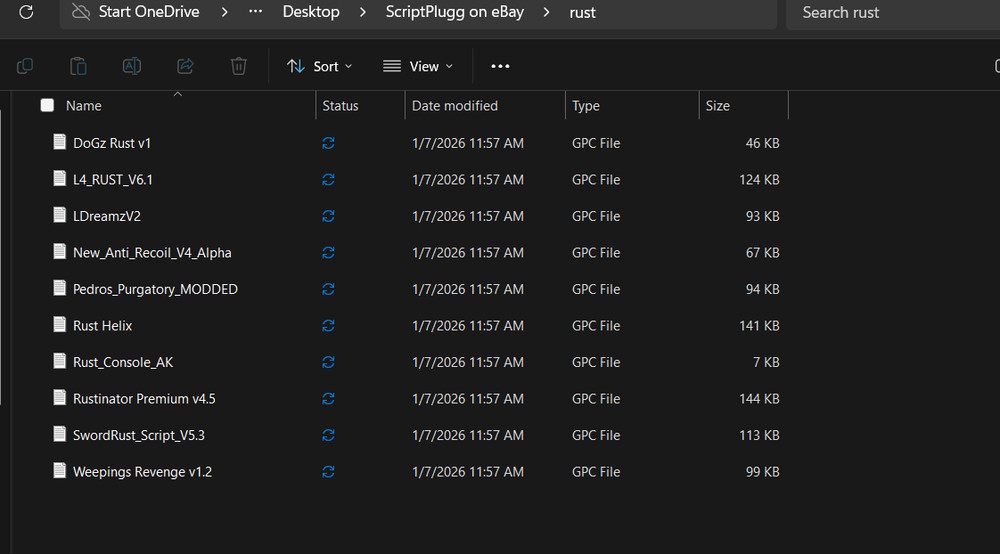Open the Sort dropdown menu
The height and width of the screenshot is (554, 1000).
coord(319,66)
